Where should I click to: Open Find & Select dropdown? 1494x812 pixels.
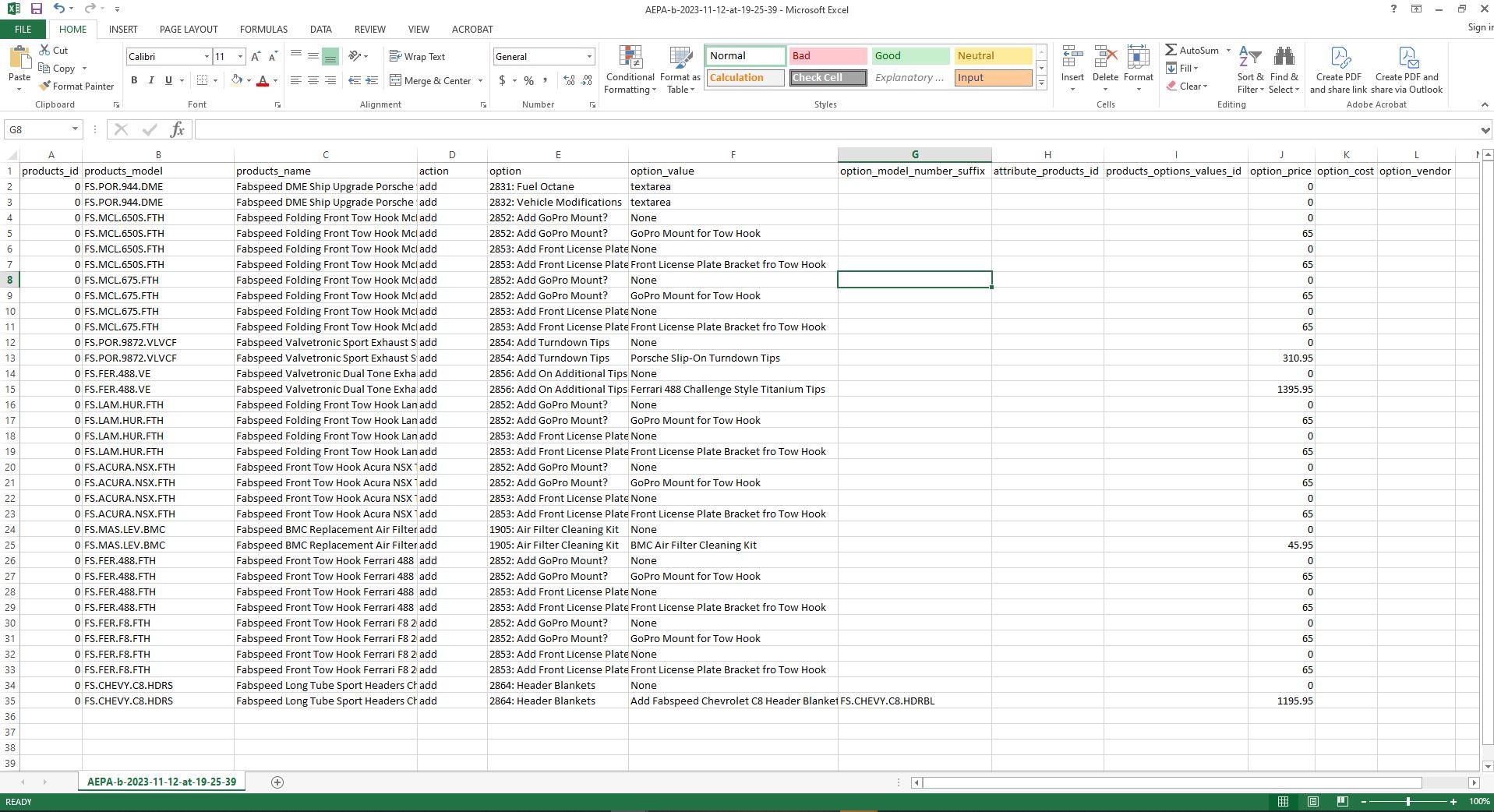point(1284,69)
